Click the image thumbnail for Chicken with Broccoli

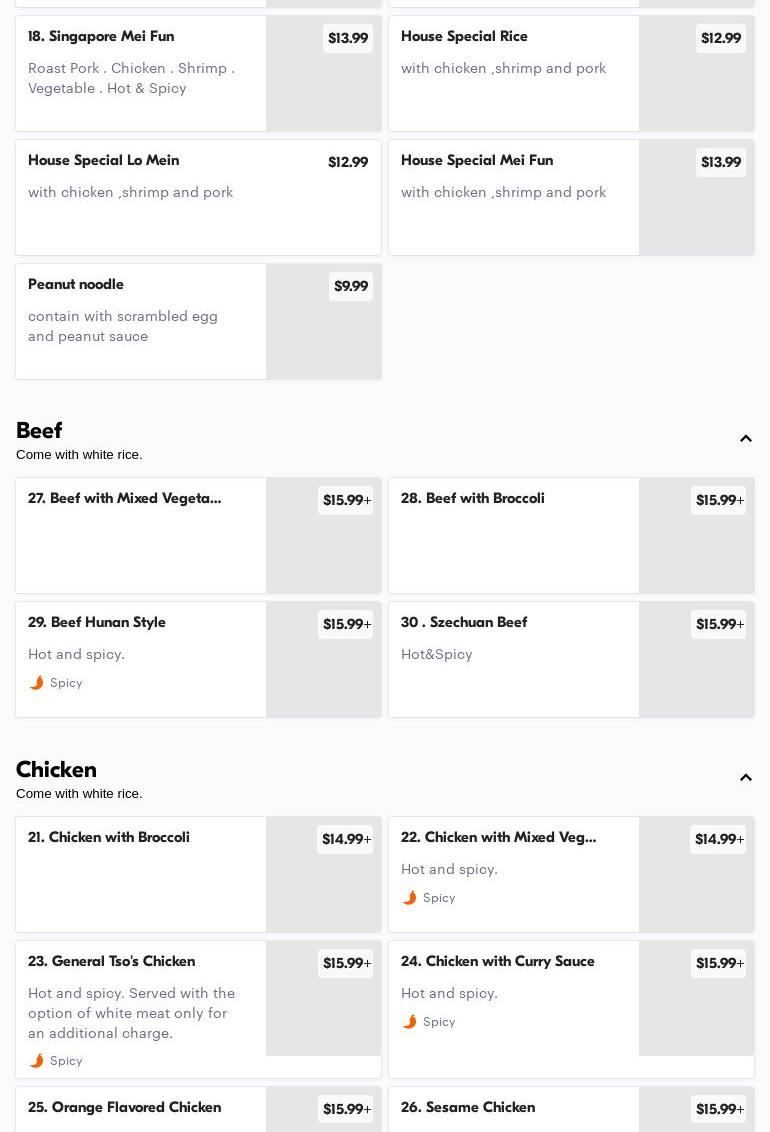point(323,889)
